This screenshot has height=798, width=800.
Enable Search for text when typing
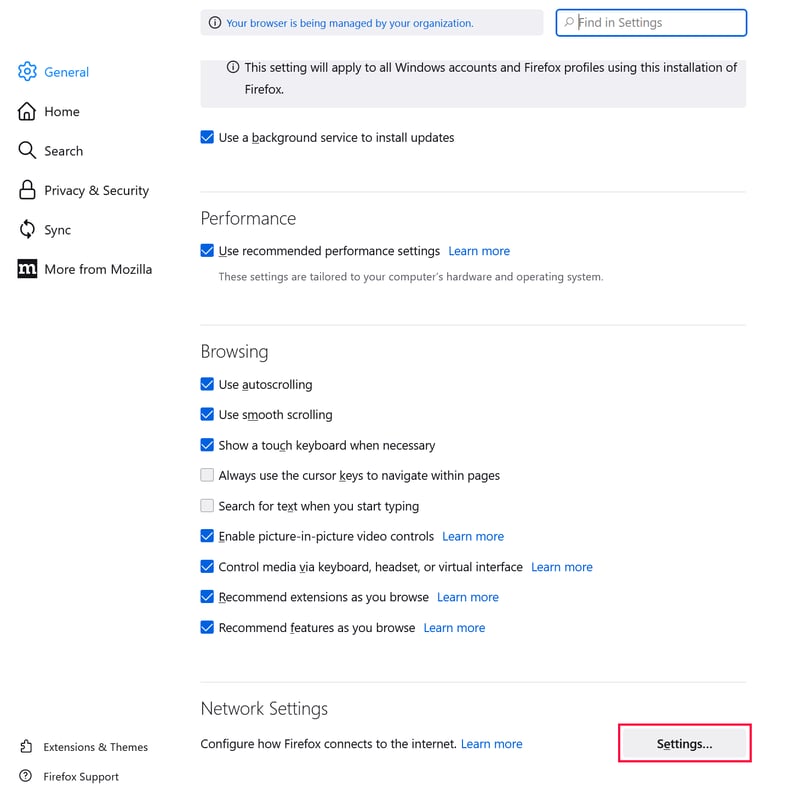point(207,506)
